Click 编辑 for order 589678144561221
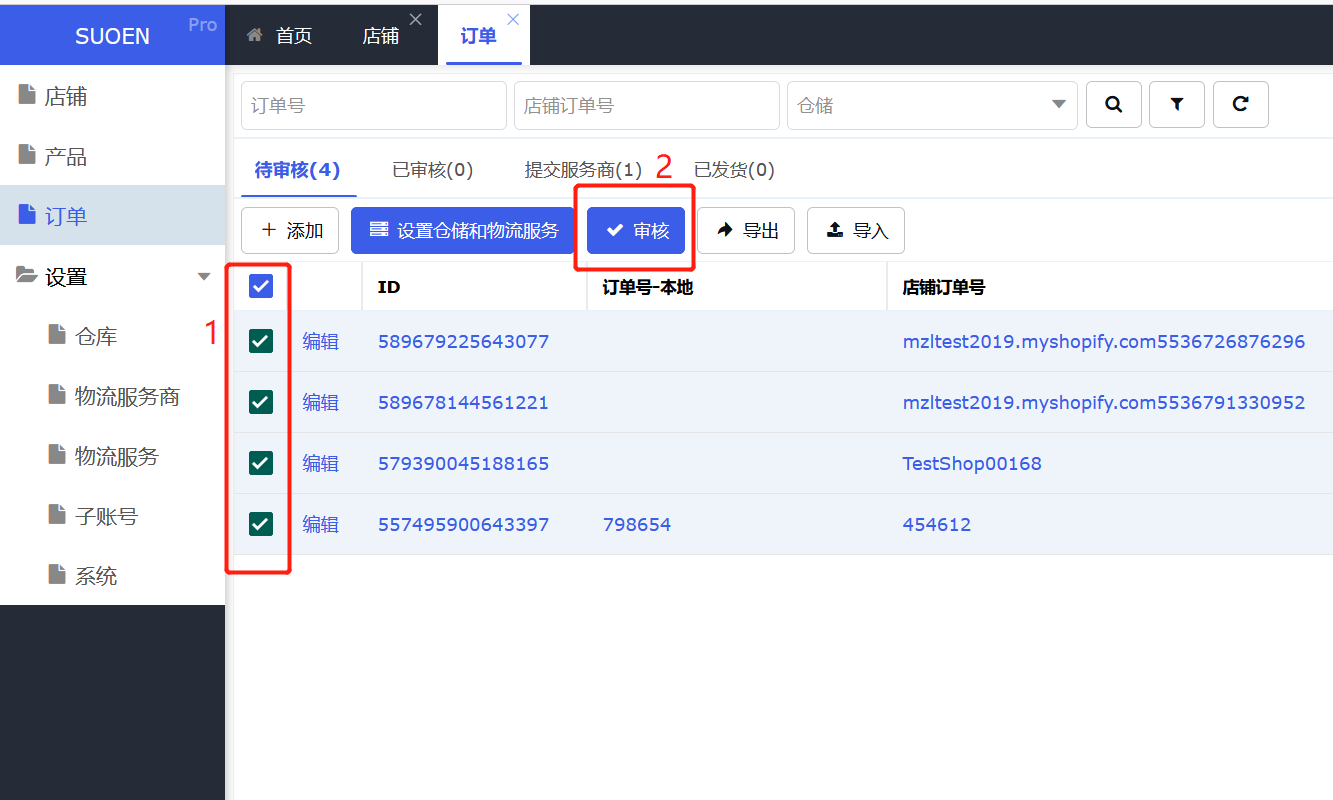 321,402
